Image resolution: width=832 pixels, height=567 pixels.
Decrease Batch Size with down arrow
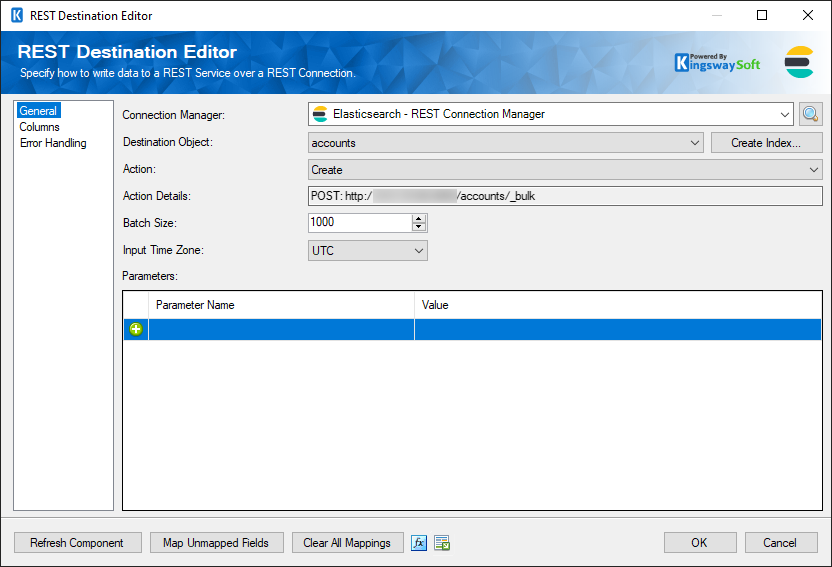(x=419, y=227)
